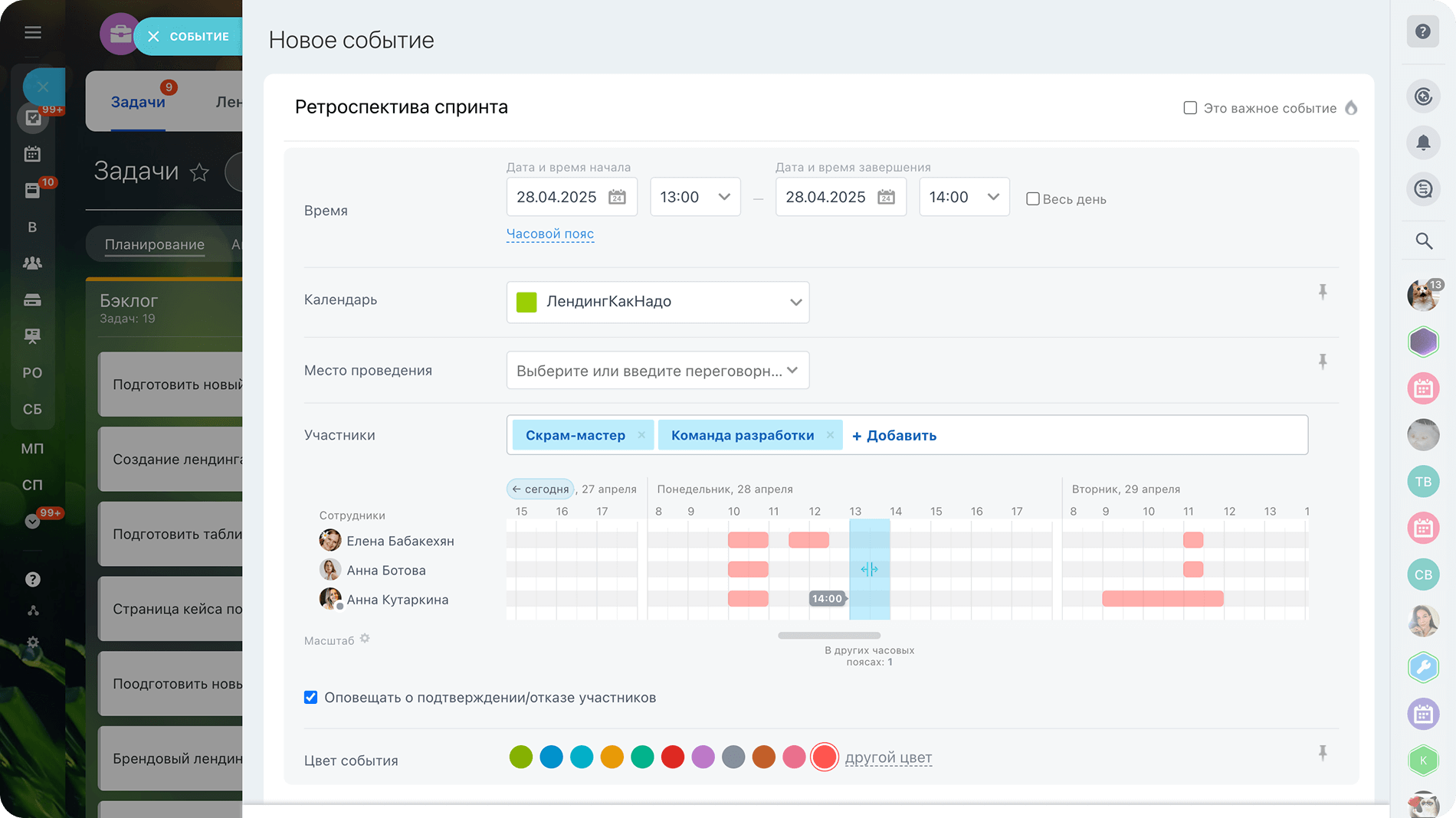Screen dimensions: 1456x818
Task: Pin the Calendar field
Action: pos(1323,292)
